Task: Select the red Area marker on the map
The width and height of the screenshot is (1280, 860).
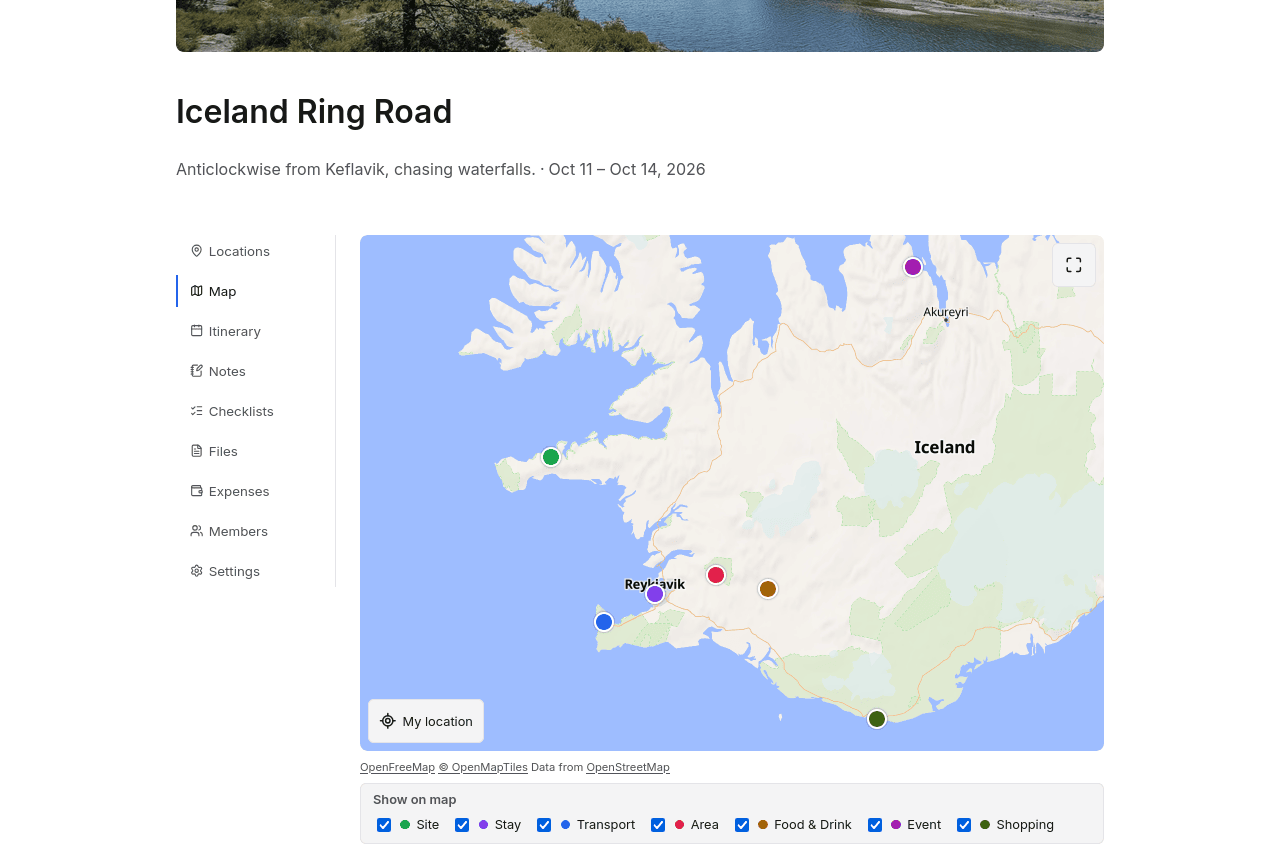Action: click(x=716, y=575)
